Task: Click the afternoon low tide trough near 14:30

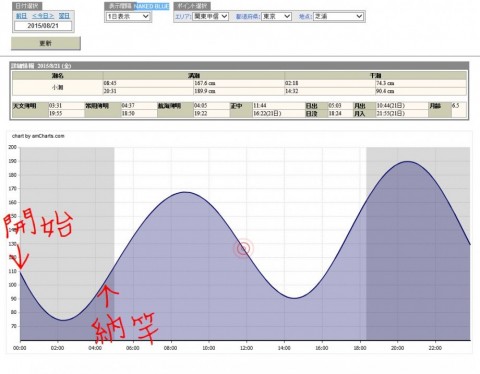Action: (294, 298)
